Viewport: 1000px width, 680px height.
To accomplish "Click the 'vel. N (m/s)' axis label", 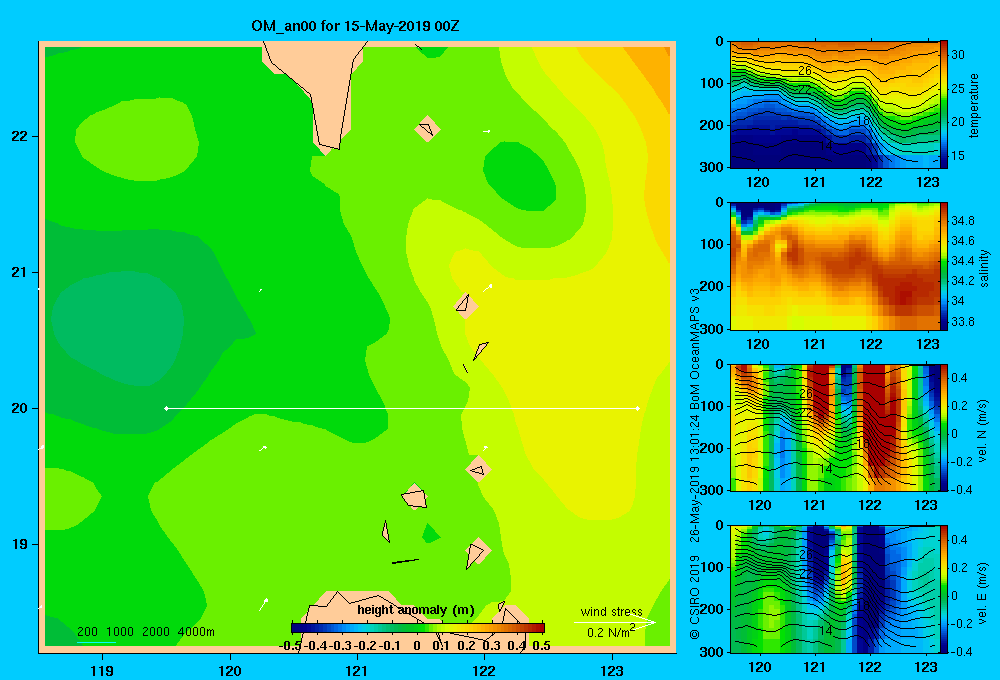I will point(982,431).
